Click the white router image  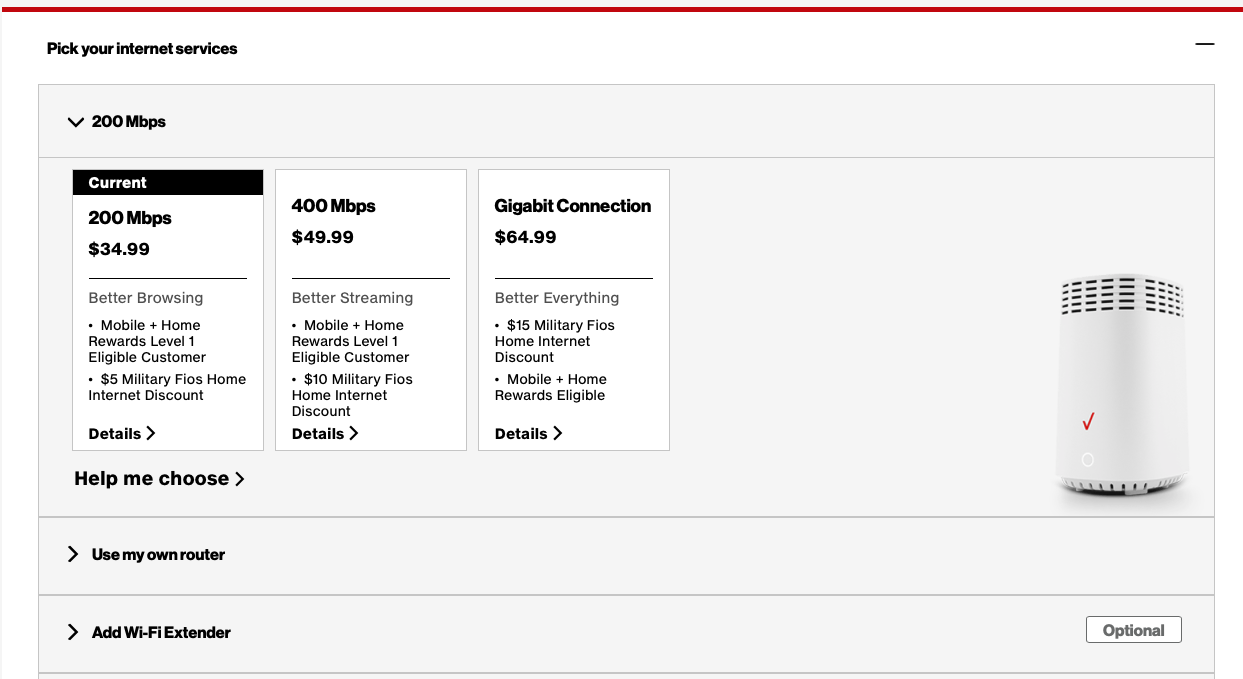pyautogui.click(x=1121, y=387)
